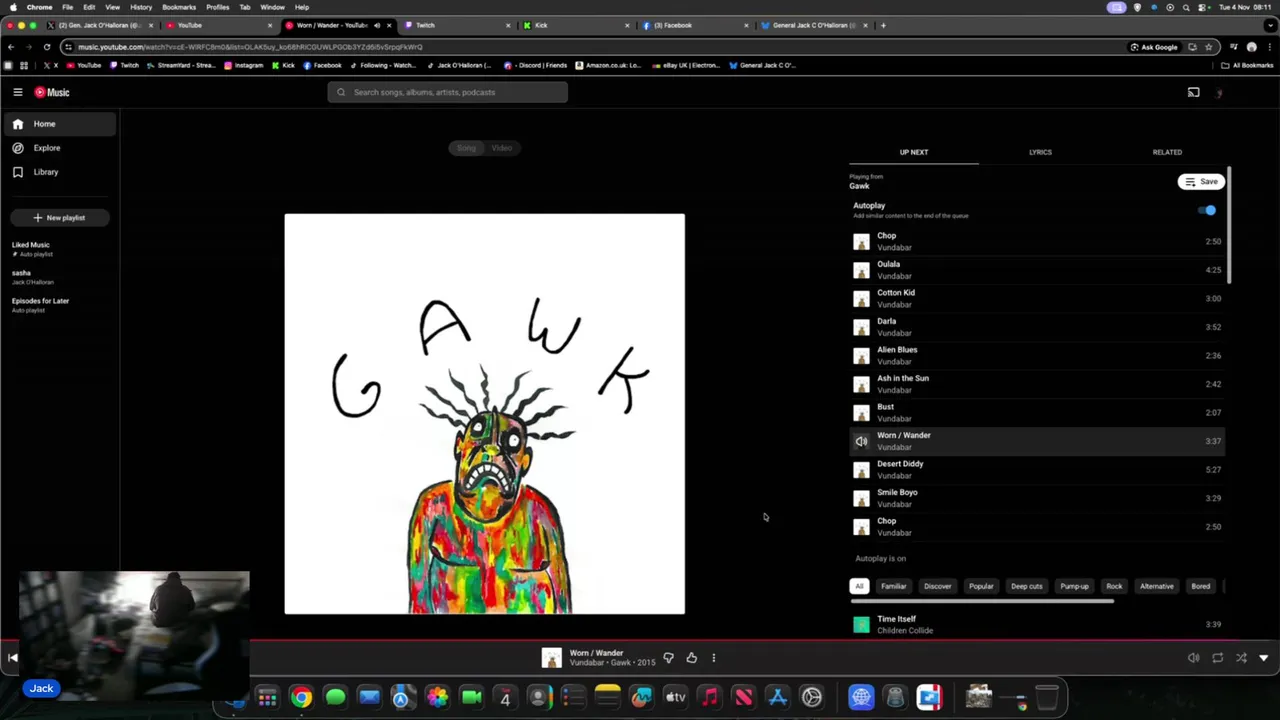Click the cast to device icon
This screenshot has height=720, width=1280.
[1193, 92]
